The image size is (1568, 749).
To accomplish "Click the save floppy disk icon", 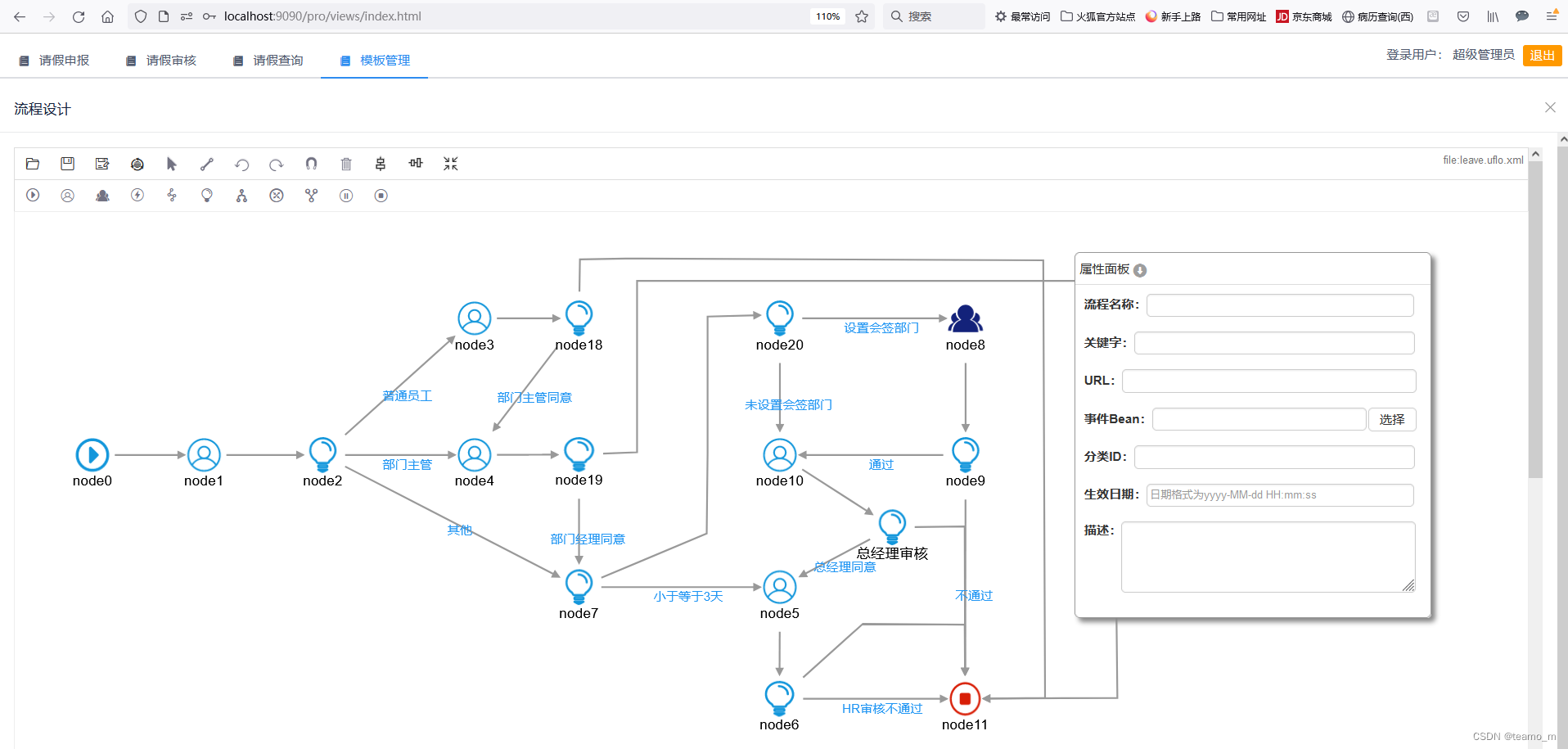I will [68, 164].
